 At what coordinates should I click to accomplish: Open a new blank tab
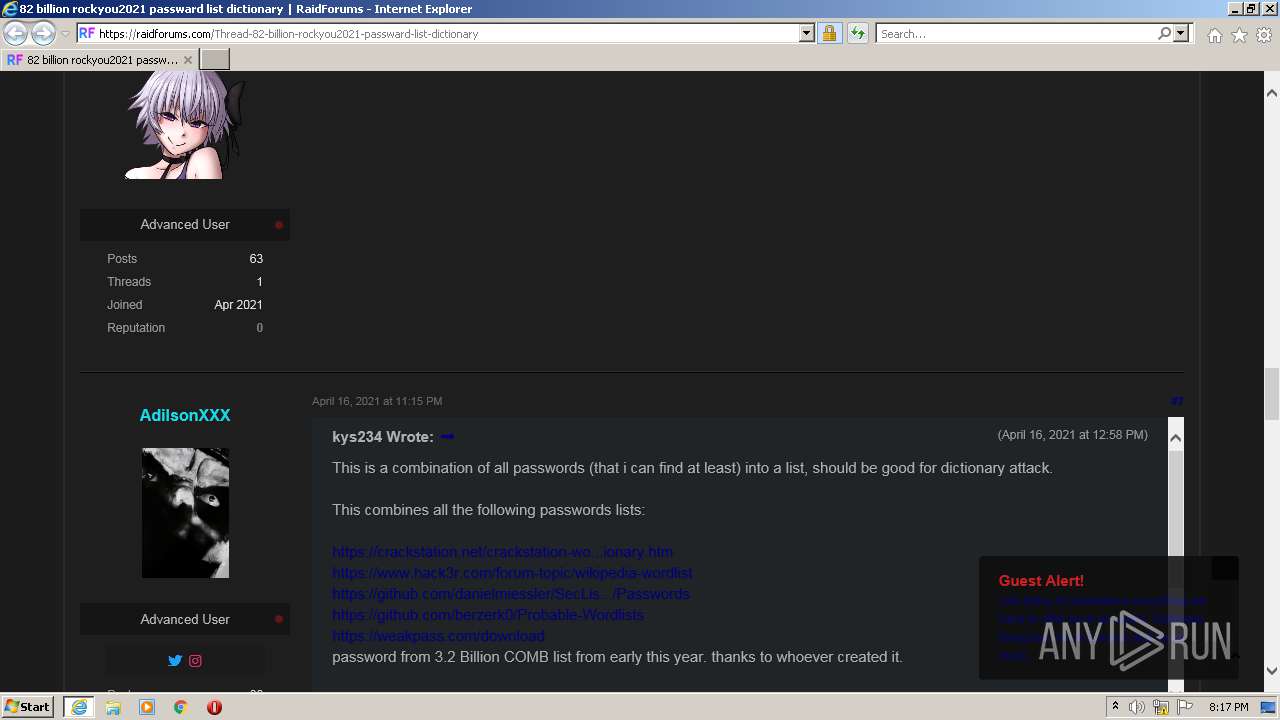pos(215,60)
